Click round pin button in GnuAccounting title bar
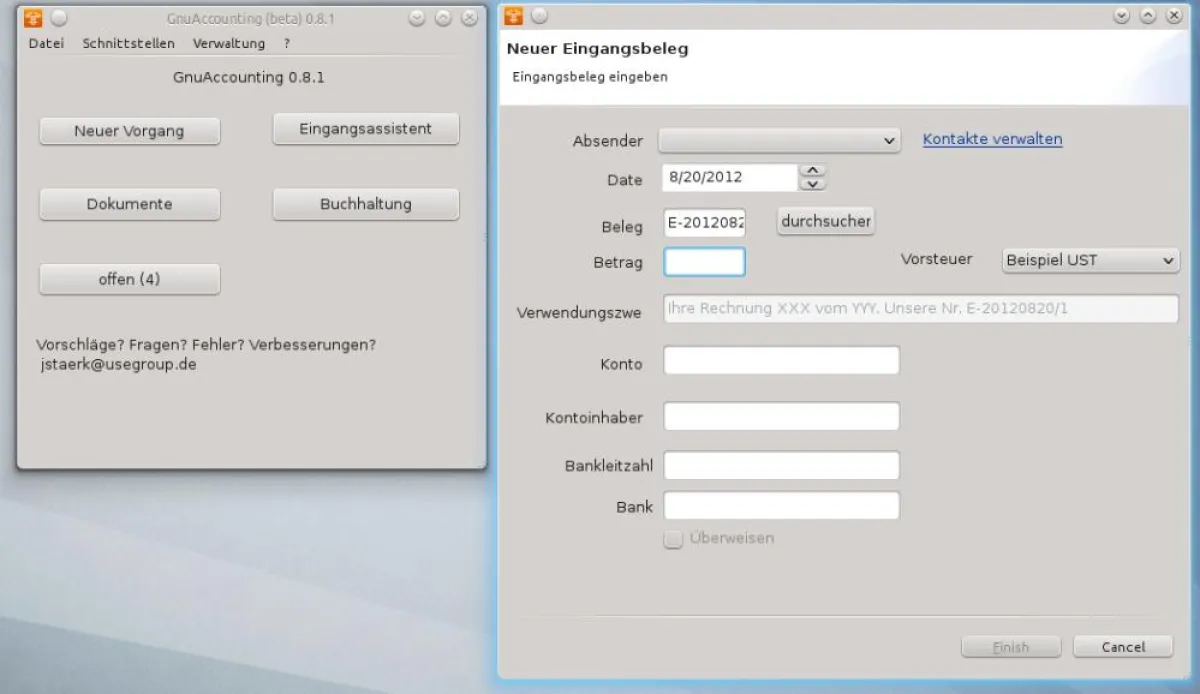The height and width of the screenshot is (694, 1200). [x=59, y=17]
